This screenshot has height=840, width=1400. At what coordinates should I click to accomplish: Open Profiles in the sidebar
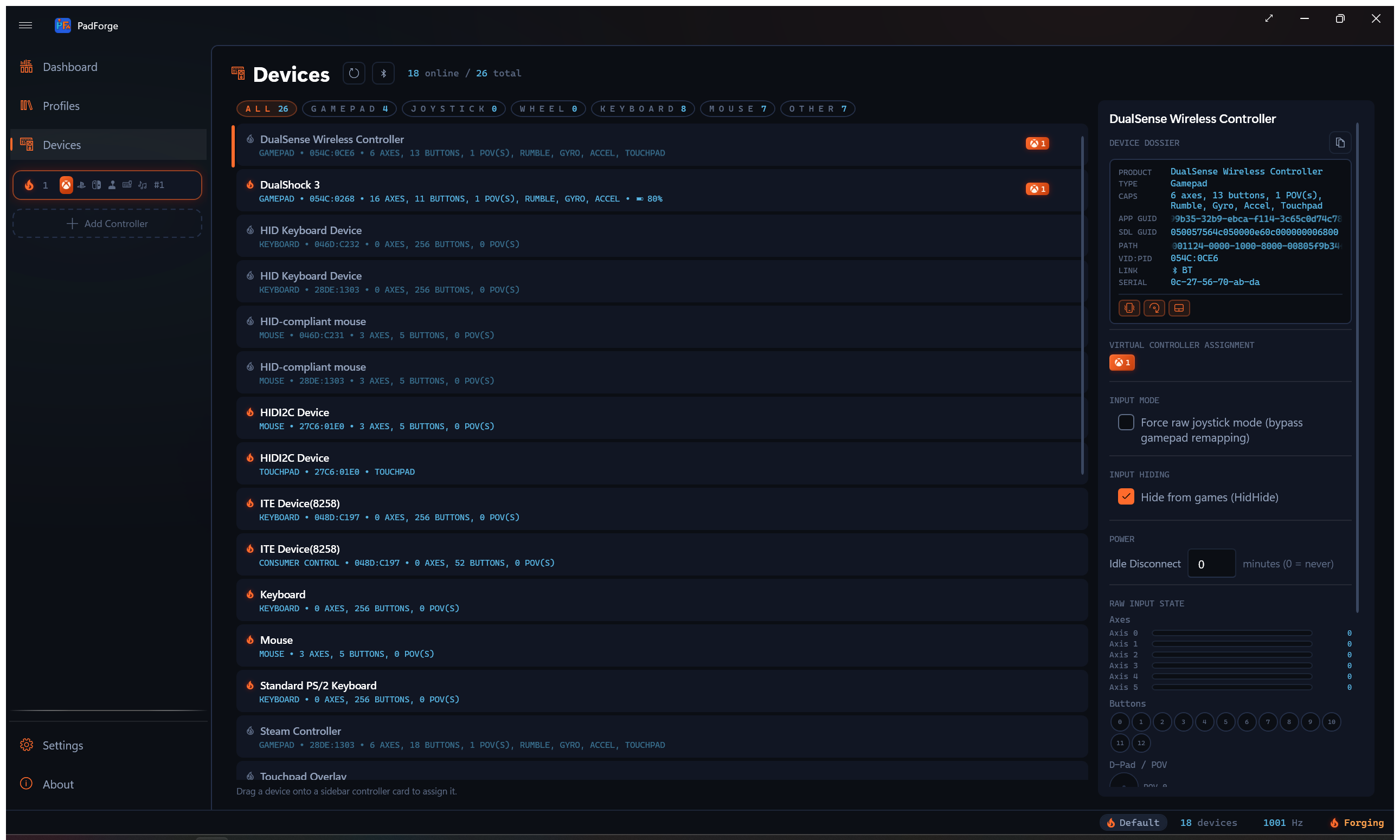click(x=108, y=106)
